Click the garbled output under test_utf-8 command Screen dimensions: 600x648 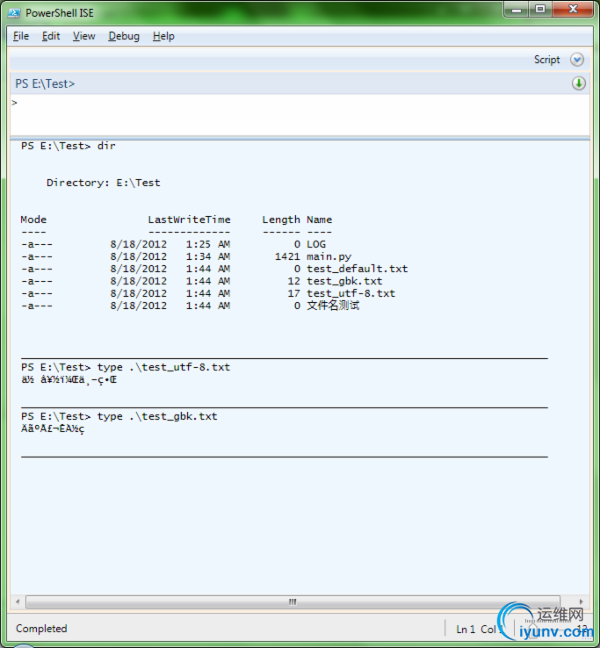pos(69,380)
